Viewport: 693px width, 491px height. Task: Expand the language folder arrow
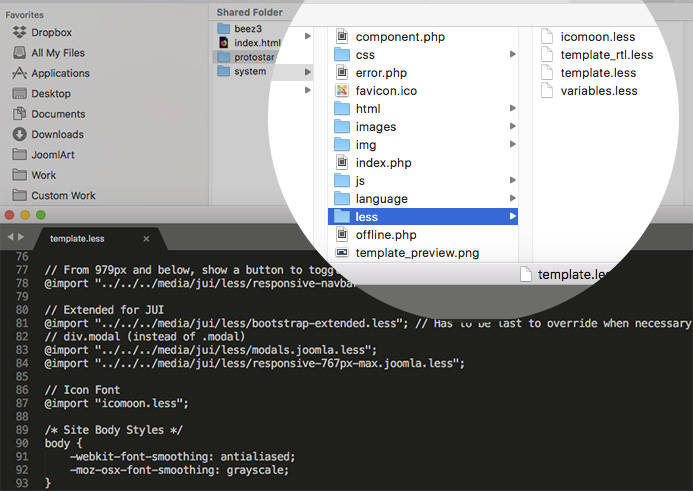513,199
